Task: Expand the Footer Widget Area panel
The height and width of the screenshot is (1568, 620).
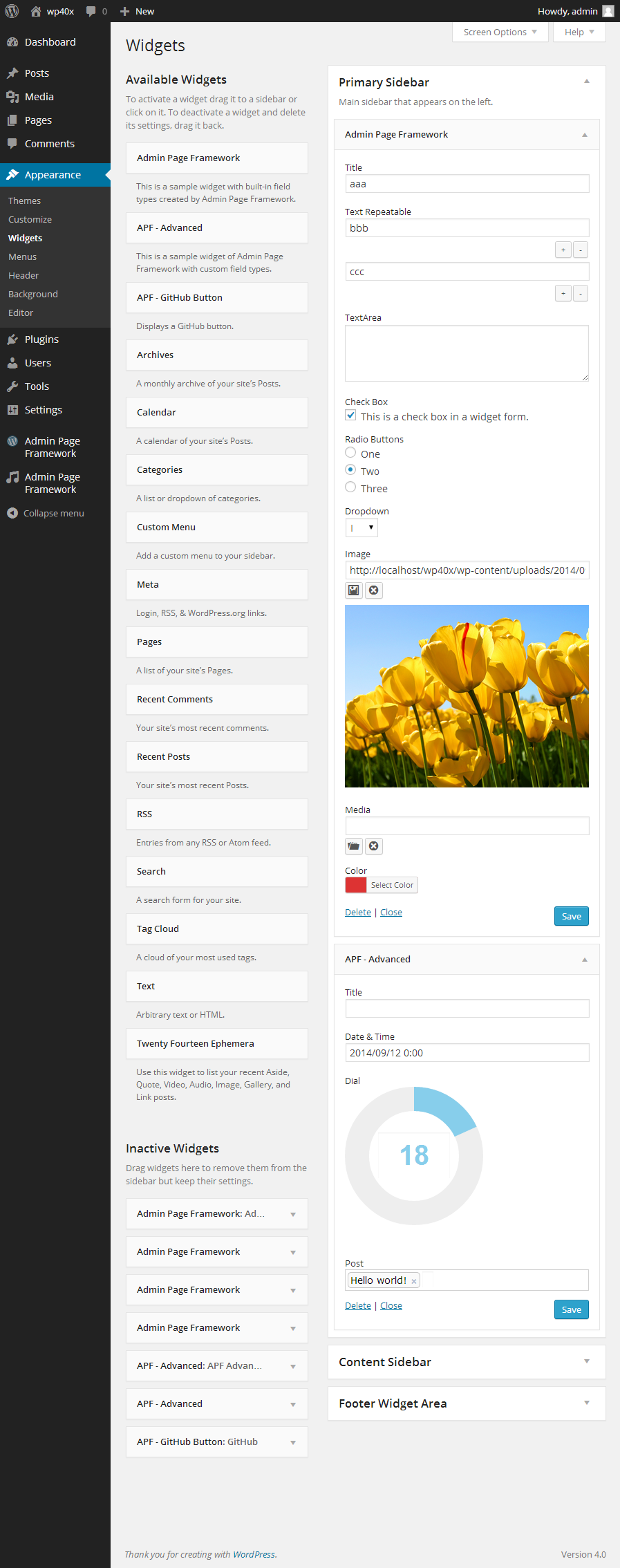Action: (x=467, y=1403)
